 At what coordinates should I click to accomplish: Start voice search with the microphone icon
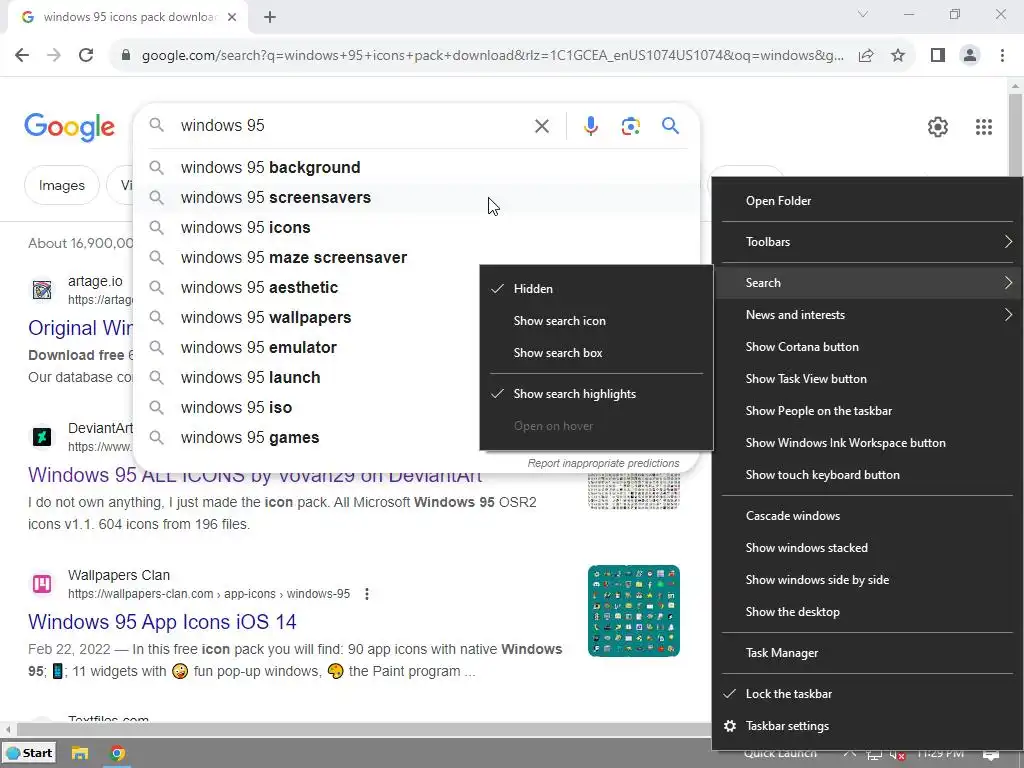click(x=590, y=126)
